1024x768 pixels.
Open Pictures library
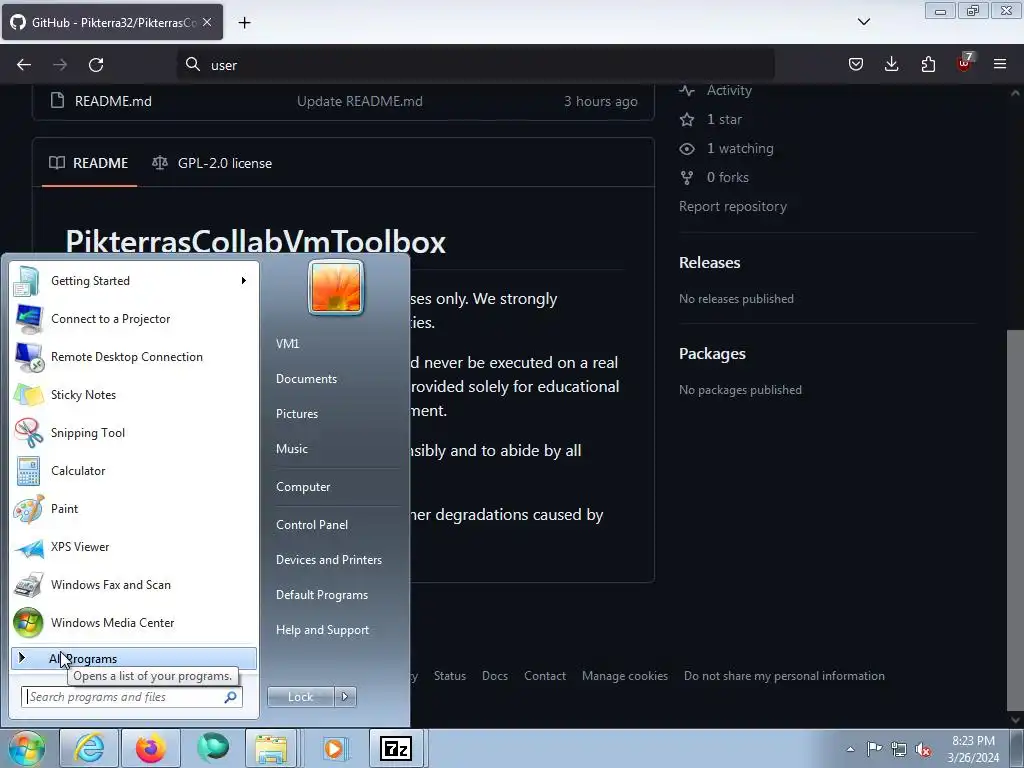coord(296,414)
